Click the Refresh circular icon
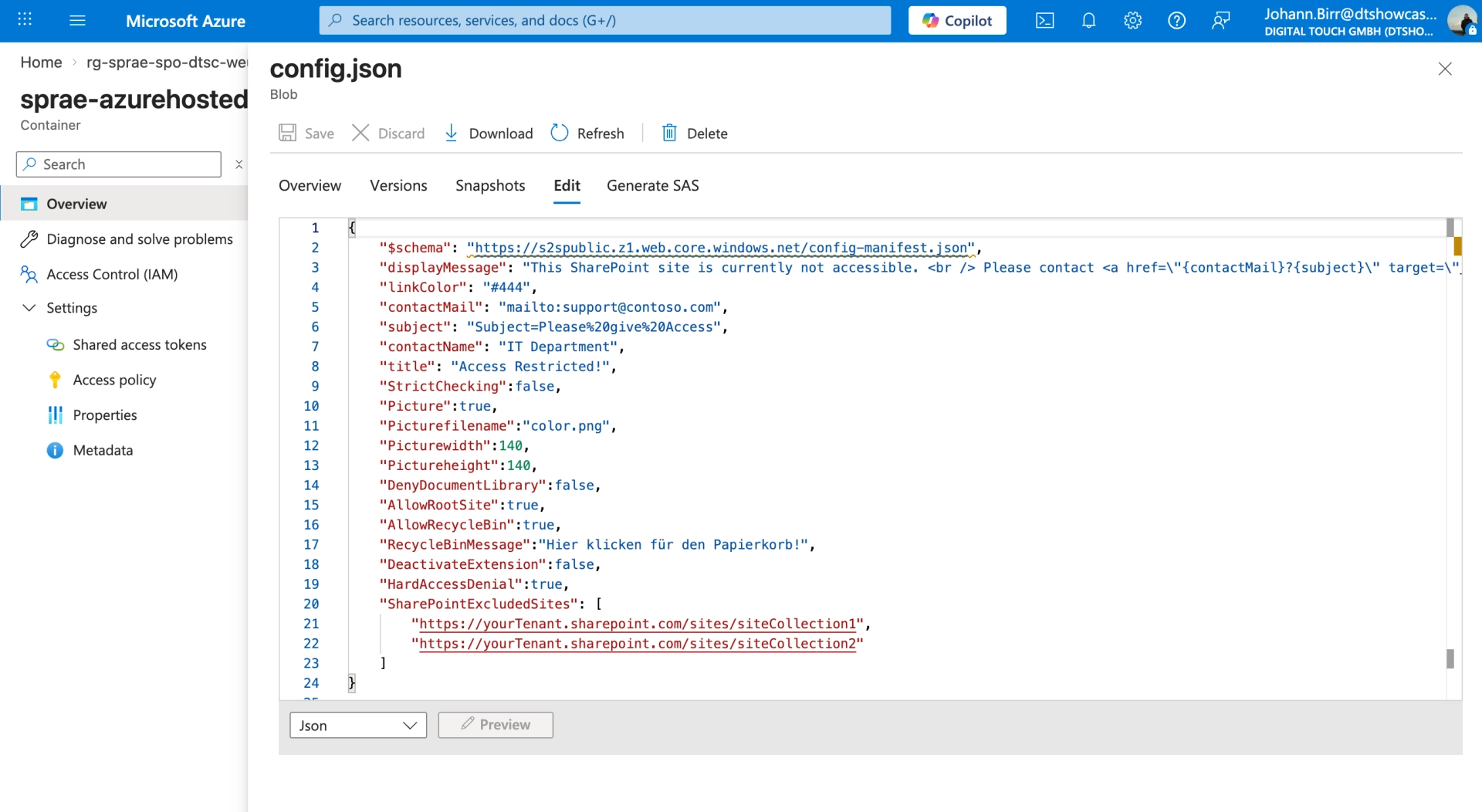This screenshot has height=812, width=1482. click(560, 133)
